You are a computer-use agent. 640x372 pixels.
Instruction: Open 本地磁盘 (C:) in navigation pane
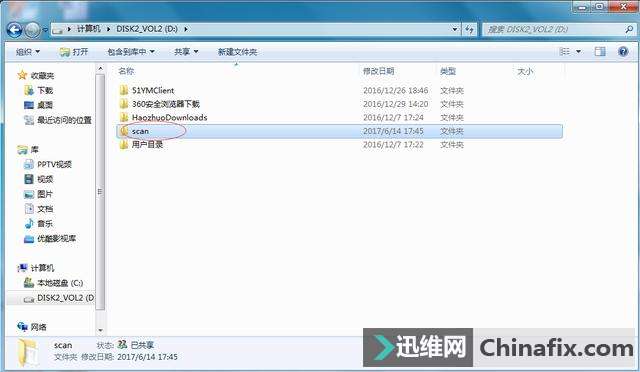click(x=60, y=283)
